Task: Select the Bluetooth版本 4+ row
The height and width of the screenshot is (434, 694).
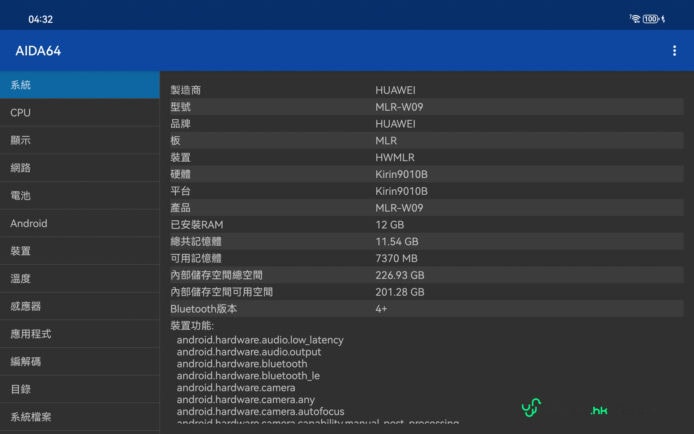Action: [427, 309]
